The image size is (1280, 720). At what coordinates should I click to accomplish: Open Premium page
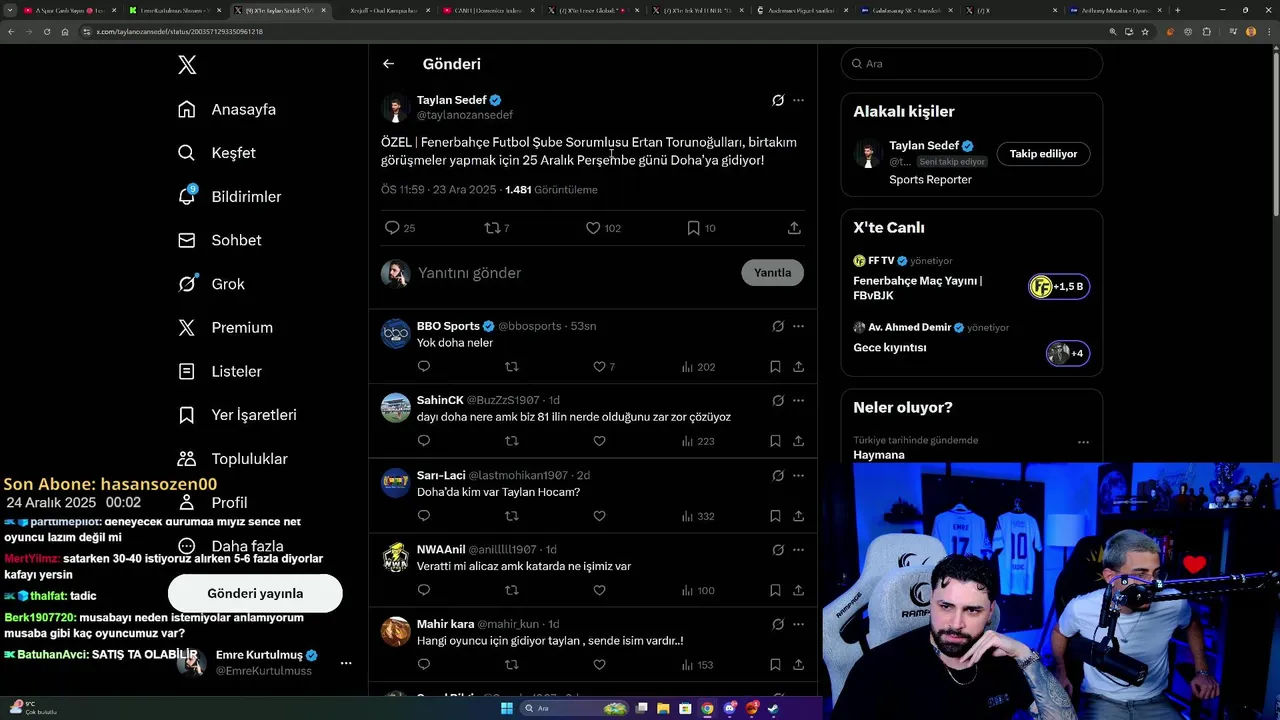click(x=225, y=327)
